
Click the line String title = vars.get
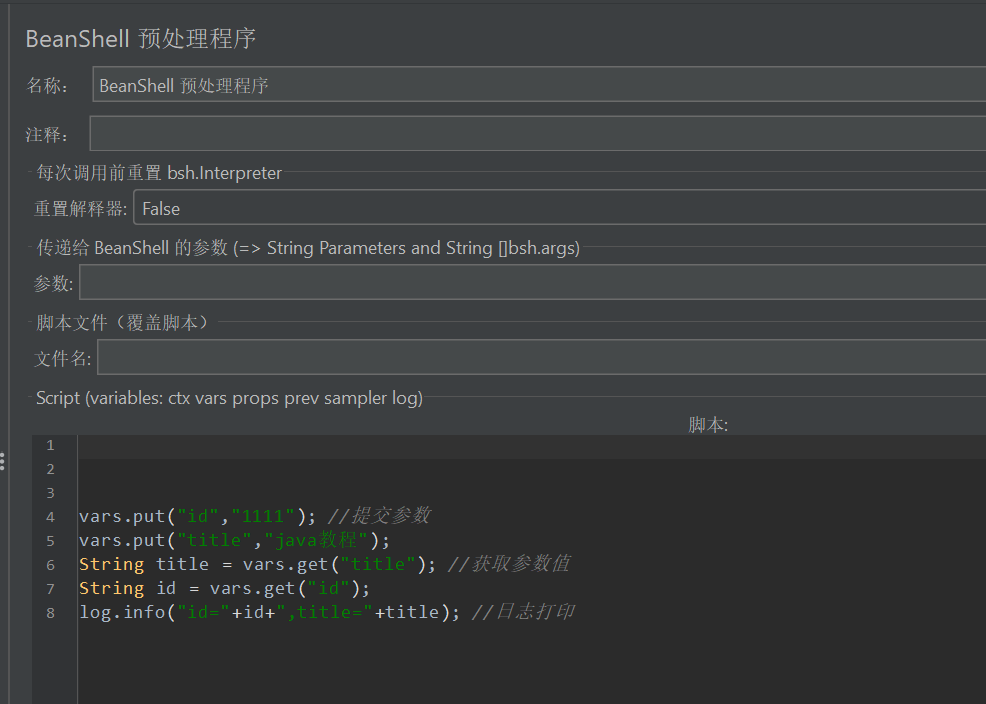coord(257,564)
